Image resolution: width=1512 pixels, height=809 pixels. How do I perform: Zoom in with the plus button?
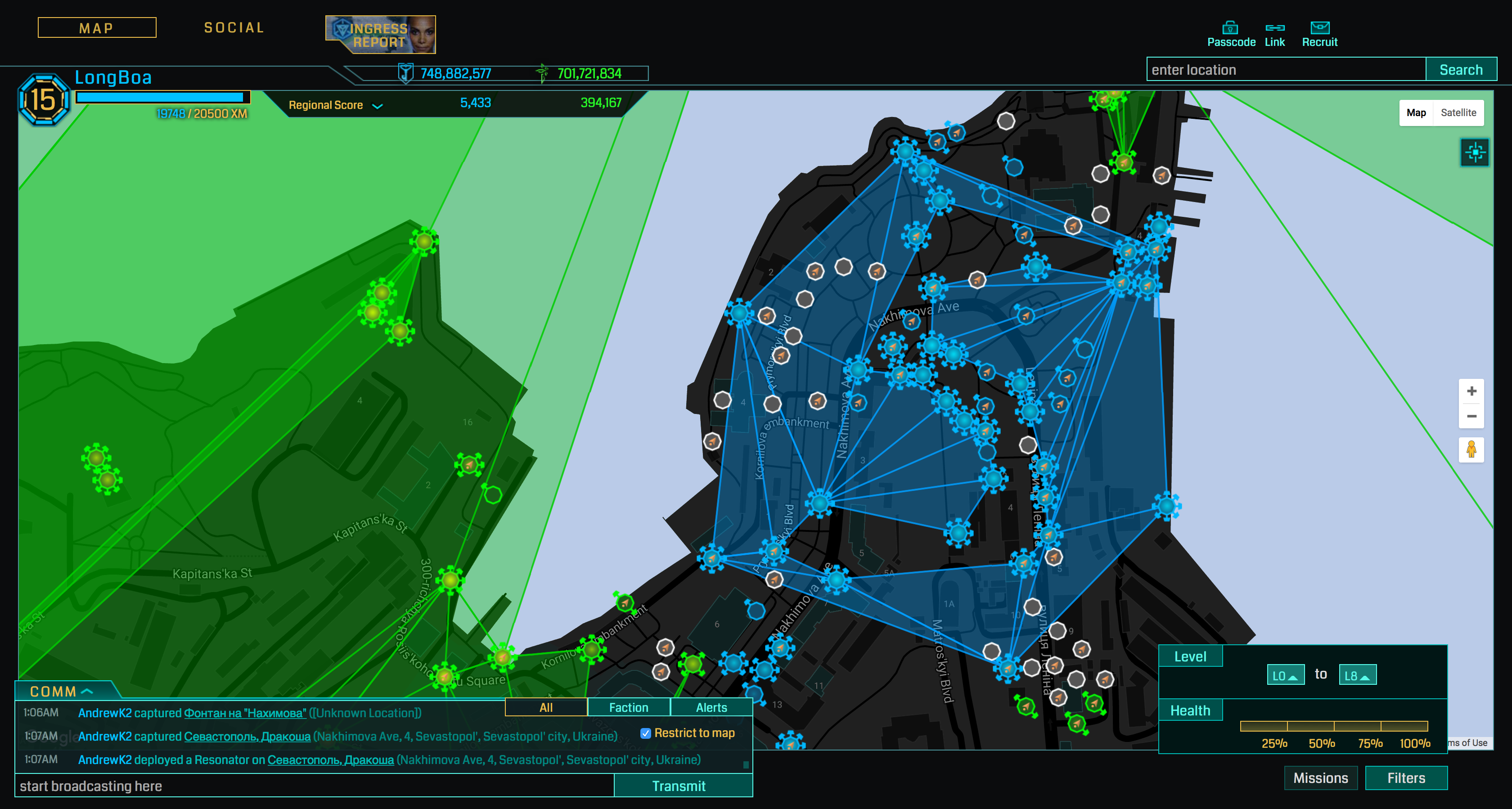[1471, 391]
